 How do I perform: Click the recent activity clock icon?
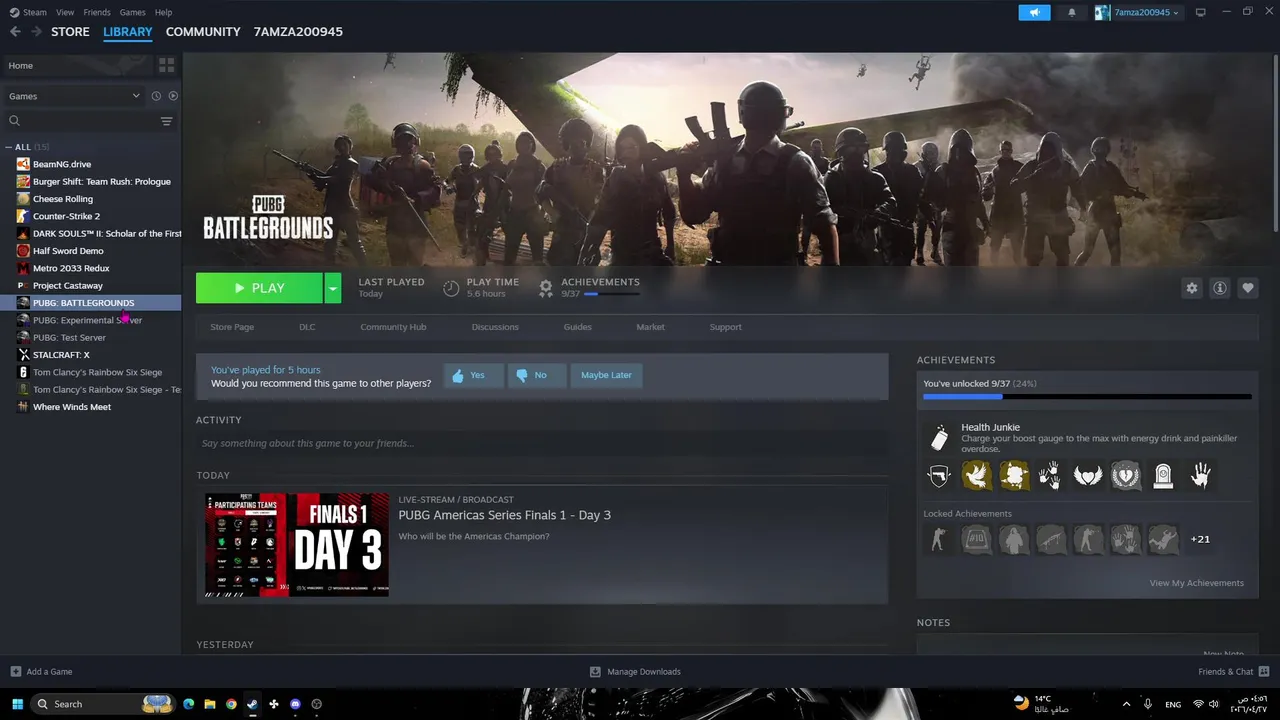(156, 96)
